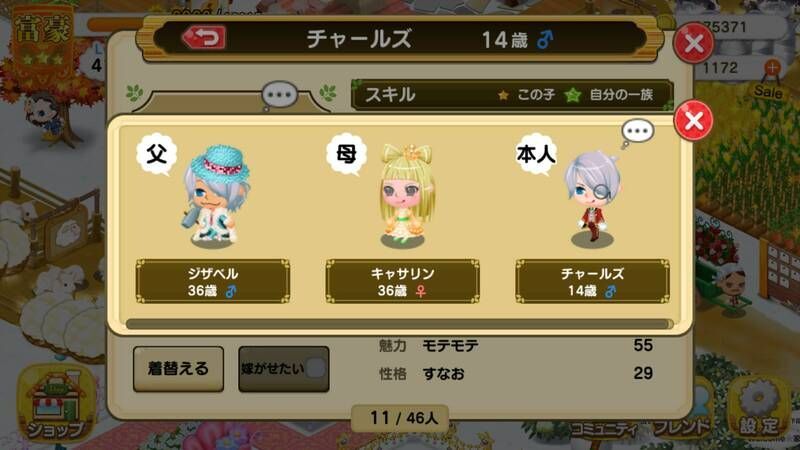
Task: Click the キャサリン 36歳 name plate
Action: [403, 282]
